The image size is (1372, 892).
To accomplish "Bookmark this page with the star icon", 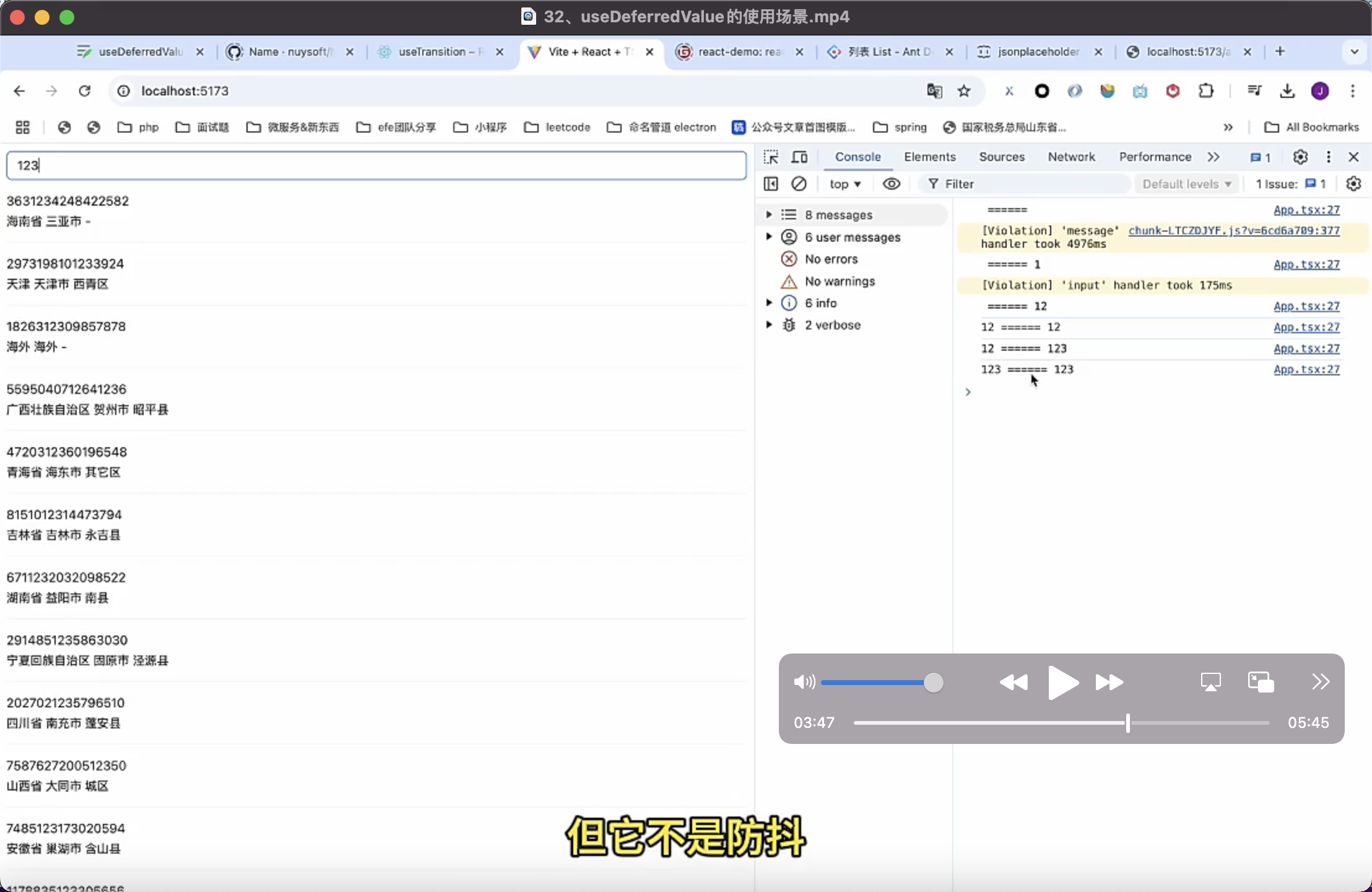I will (x=964, y=91).
